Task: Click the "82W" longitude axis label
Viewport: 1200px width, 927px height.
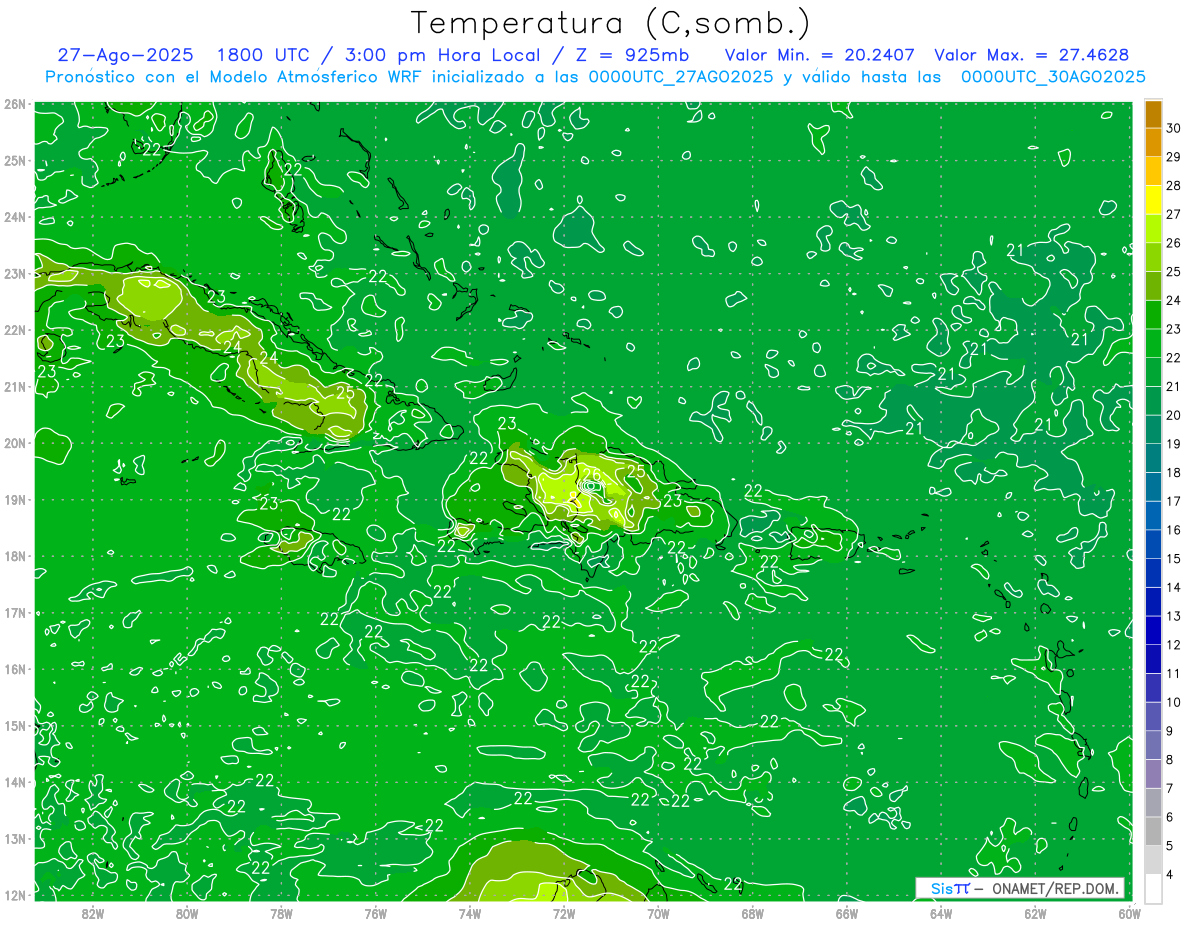Action: point(93,913)
